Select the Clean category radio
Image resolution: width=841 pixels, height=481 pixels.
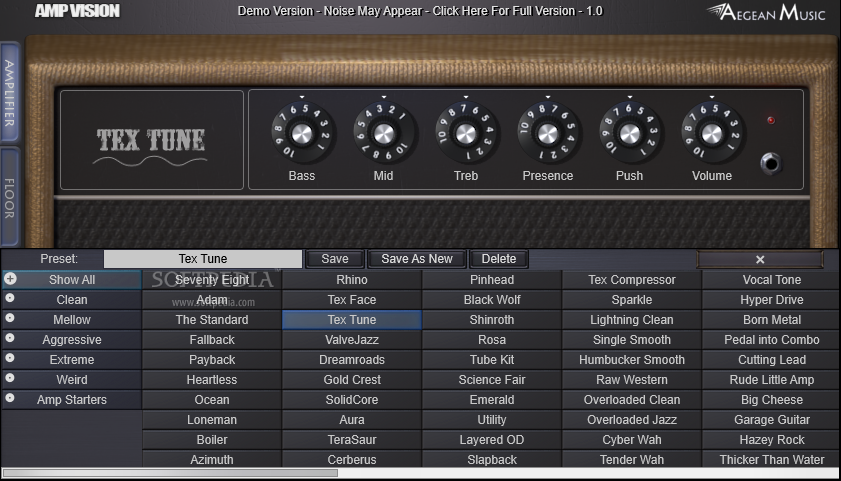click(10, 298)
